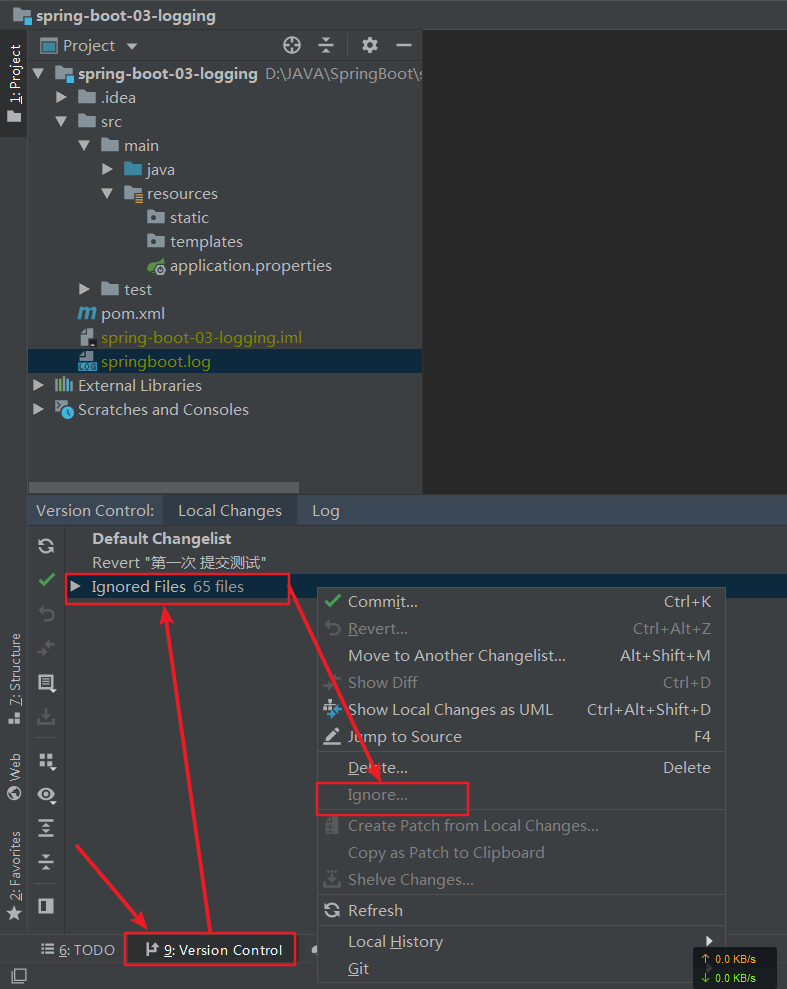Open the 6: TODO tool window
The image size is (787, 989).
point(78,950)
